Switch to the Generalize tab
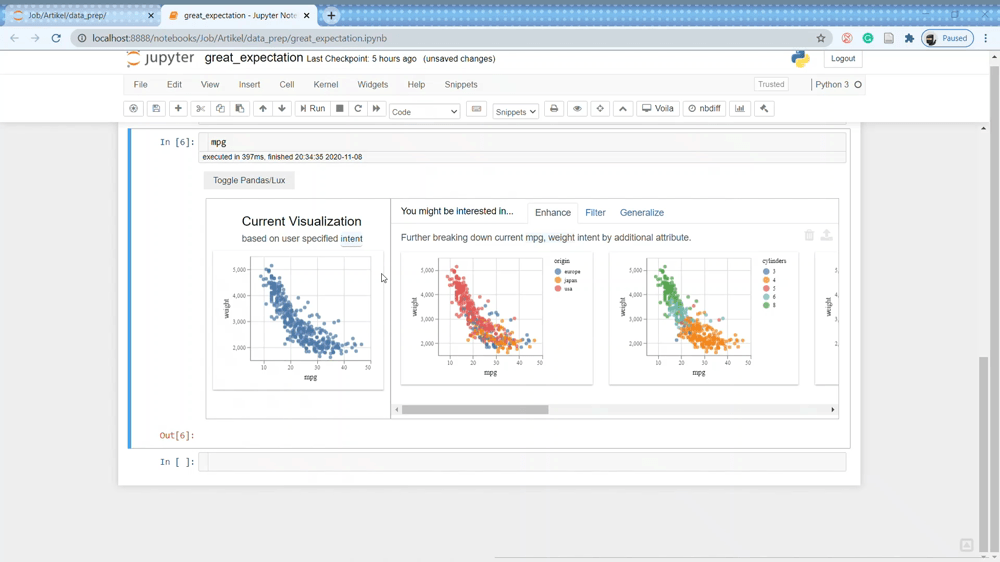Image resolution: width=1000 pixels, height=562 pixels. tap(642, 213)
